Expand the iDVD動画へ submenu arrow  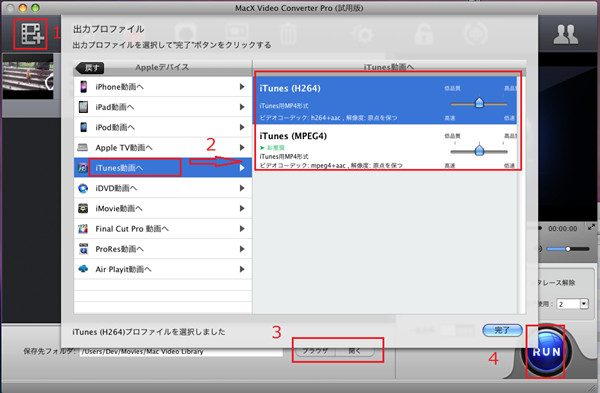(x=242, y=188)
